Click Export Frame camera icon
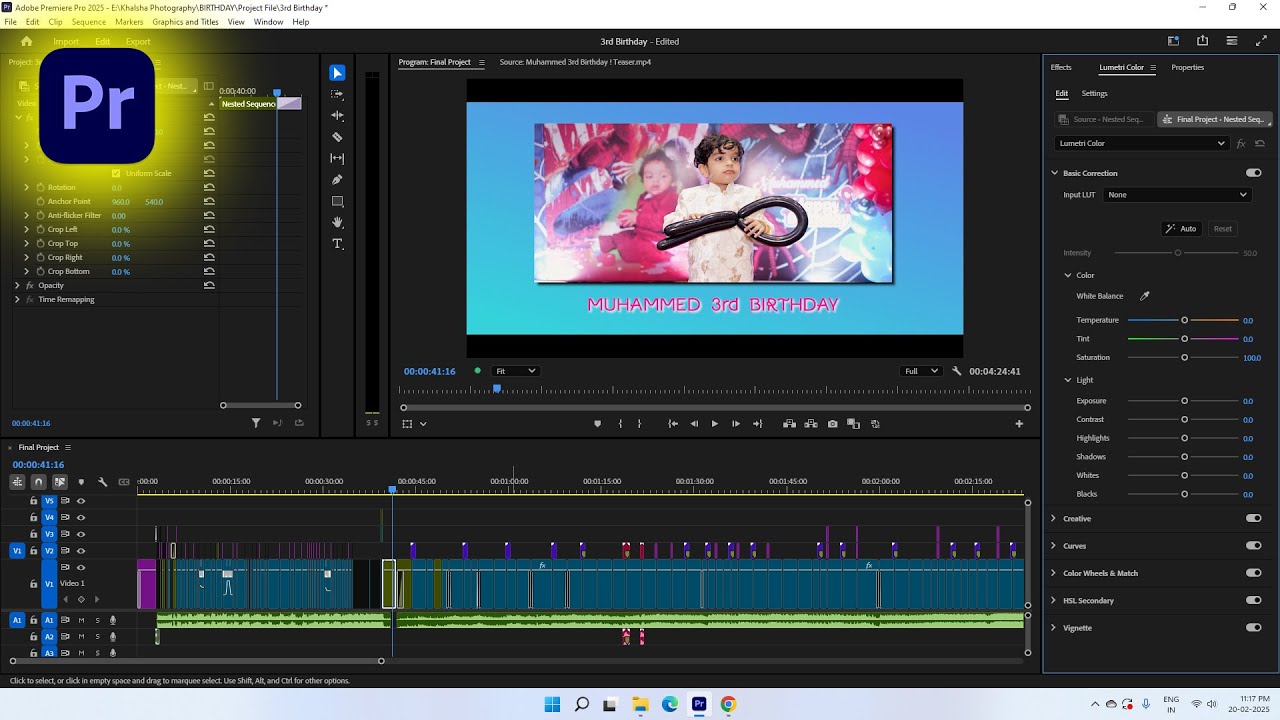The height and width of the screenshot is (720, 1280). click(x=832, y=424)
